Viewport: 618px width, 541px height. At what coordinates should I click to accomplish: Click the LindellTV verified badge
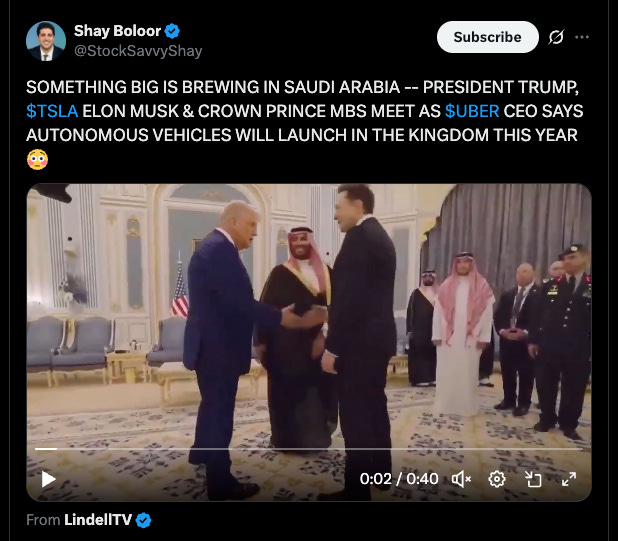tap(143, 520)
